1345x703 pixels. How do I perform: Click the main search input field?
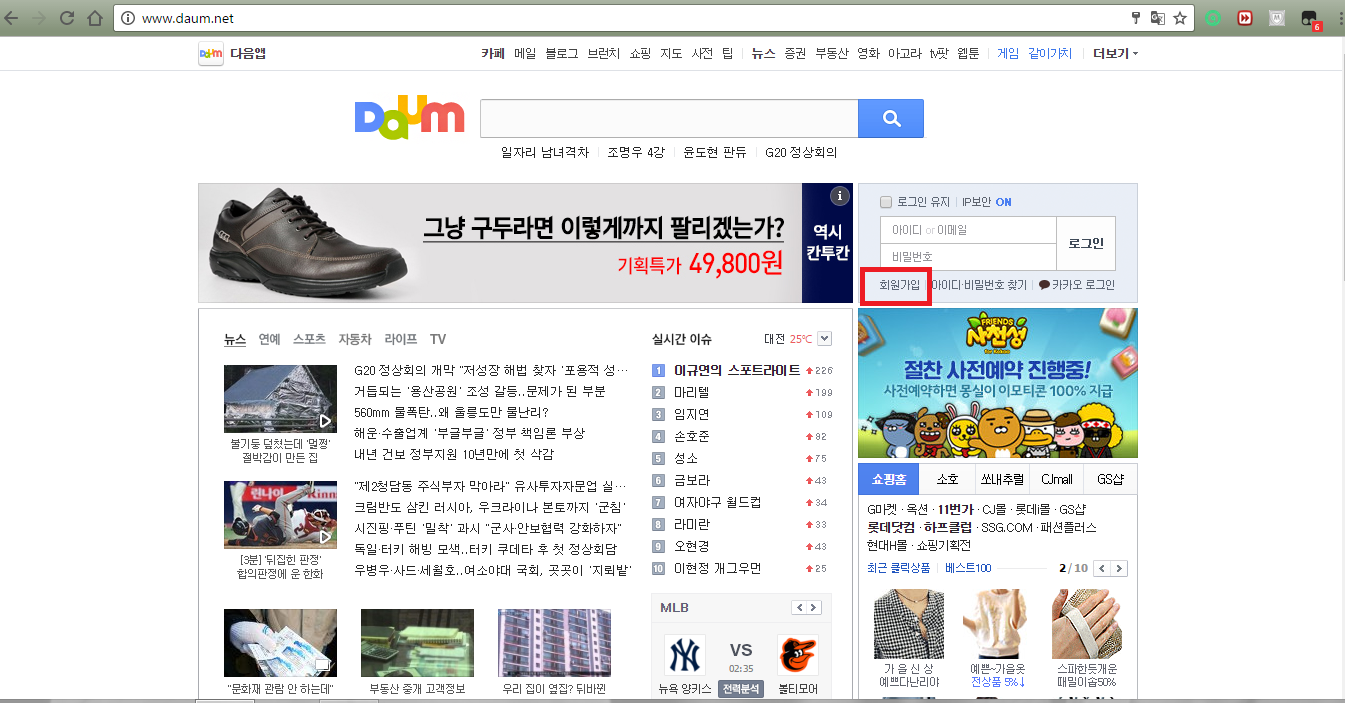[669, 119]
